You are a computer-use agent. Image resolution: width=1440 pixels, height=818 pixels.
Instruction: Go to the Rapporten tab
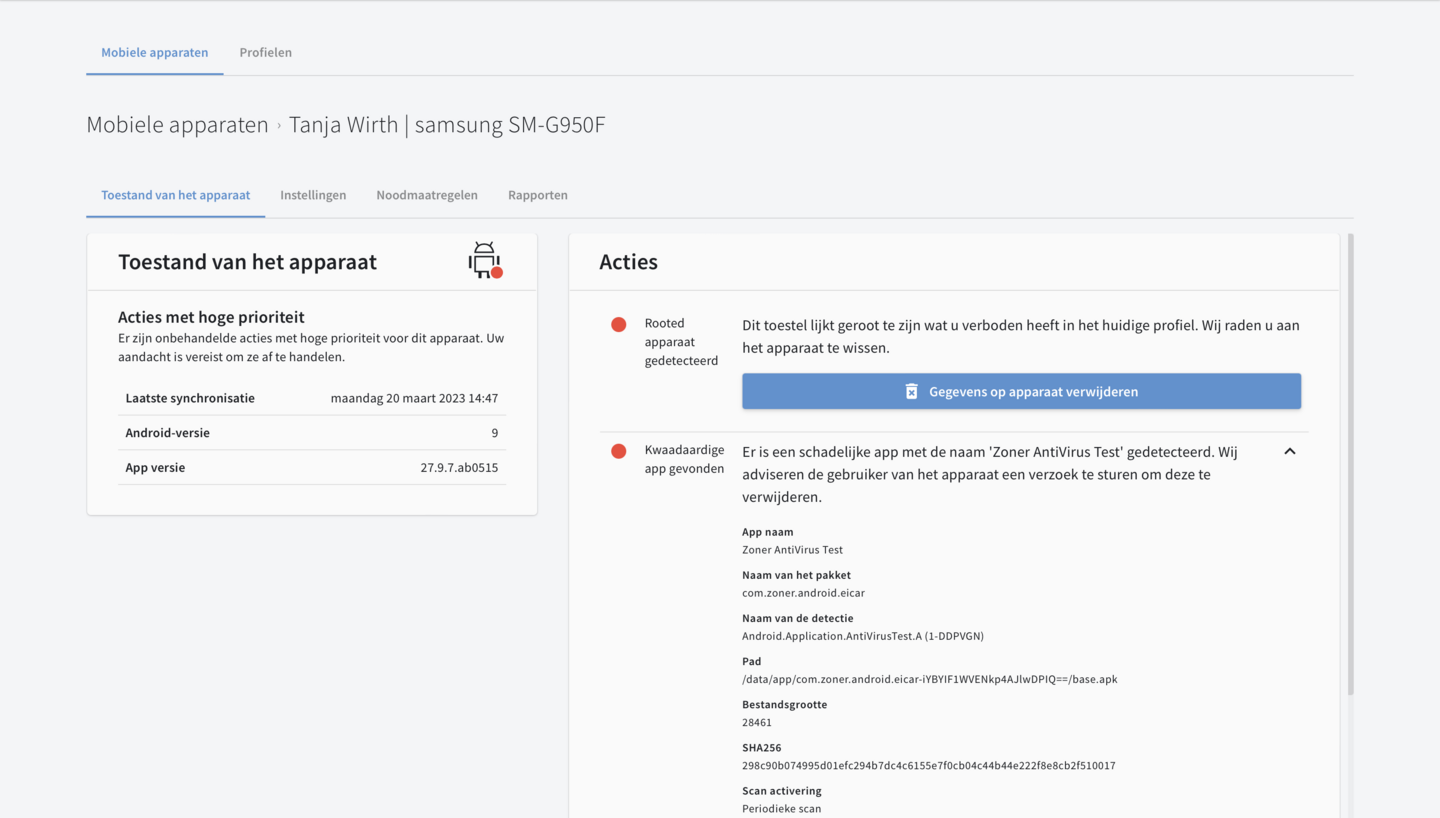(538, 195)
